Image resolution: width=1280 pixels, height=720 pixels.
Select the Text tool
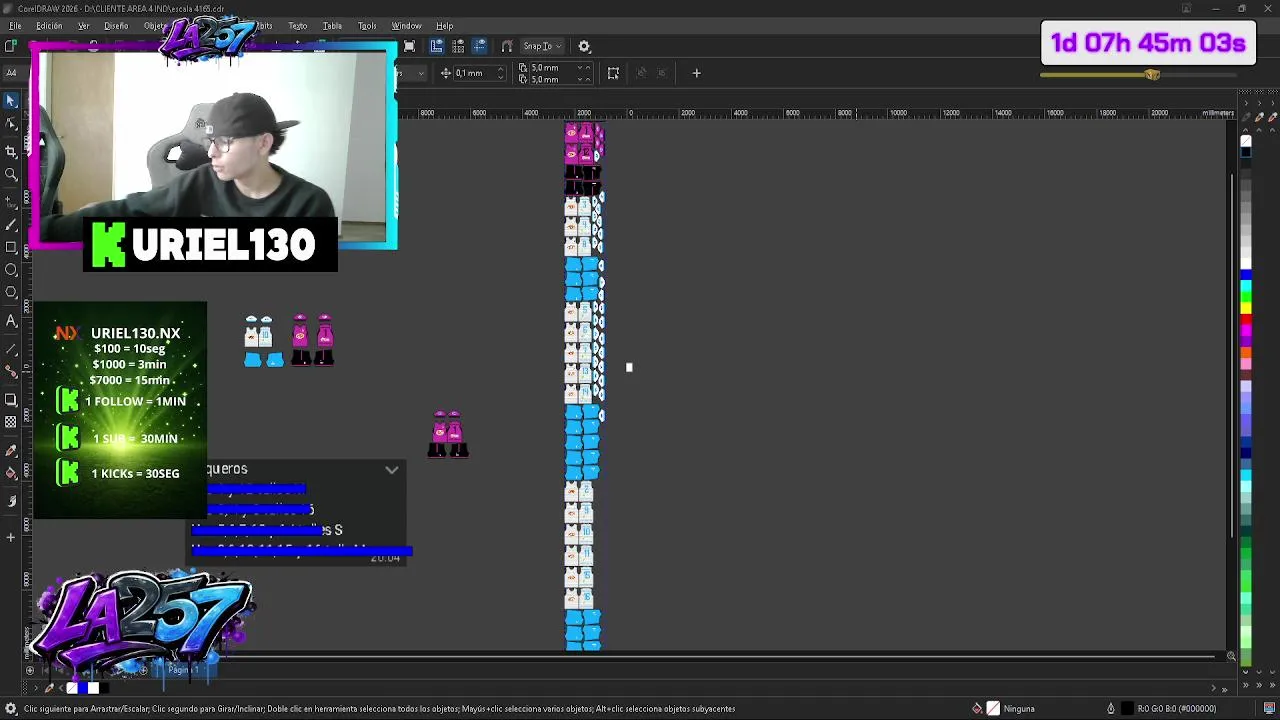coord(11,321)
